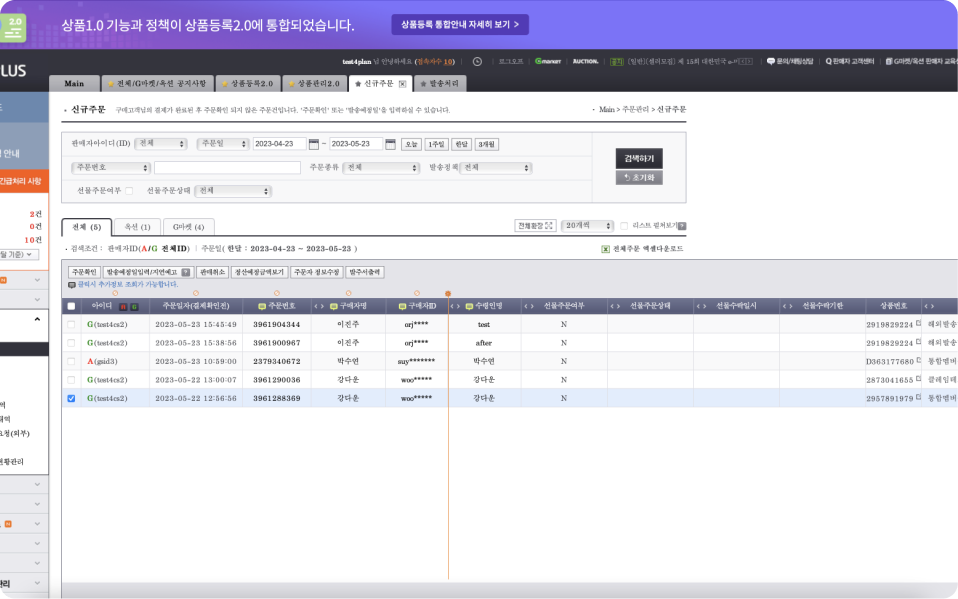Close the 신규주문 tab with its X icon
The height and width of the screenshot is (599, 958).
tap(402, 84)
